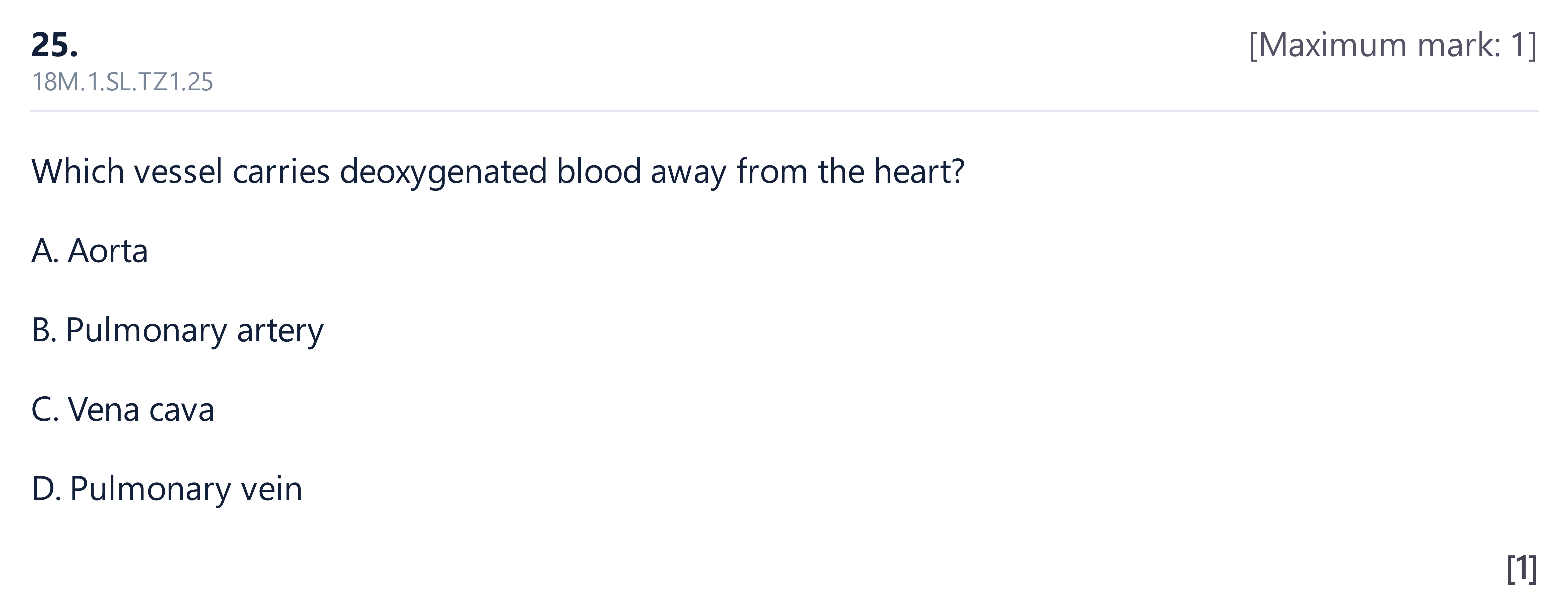This screenshot has width=1568, height=615.
Task: Select answer option C. Vena cava
Action: point(122,409)
